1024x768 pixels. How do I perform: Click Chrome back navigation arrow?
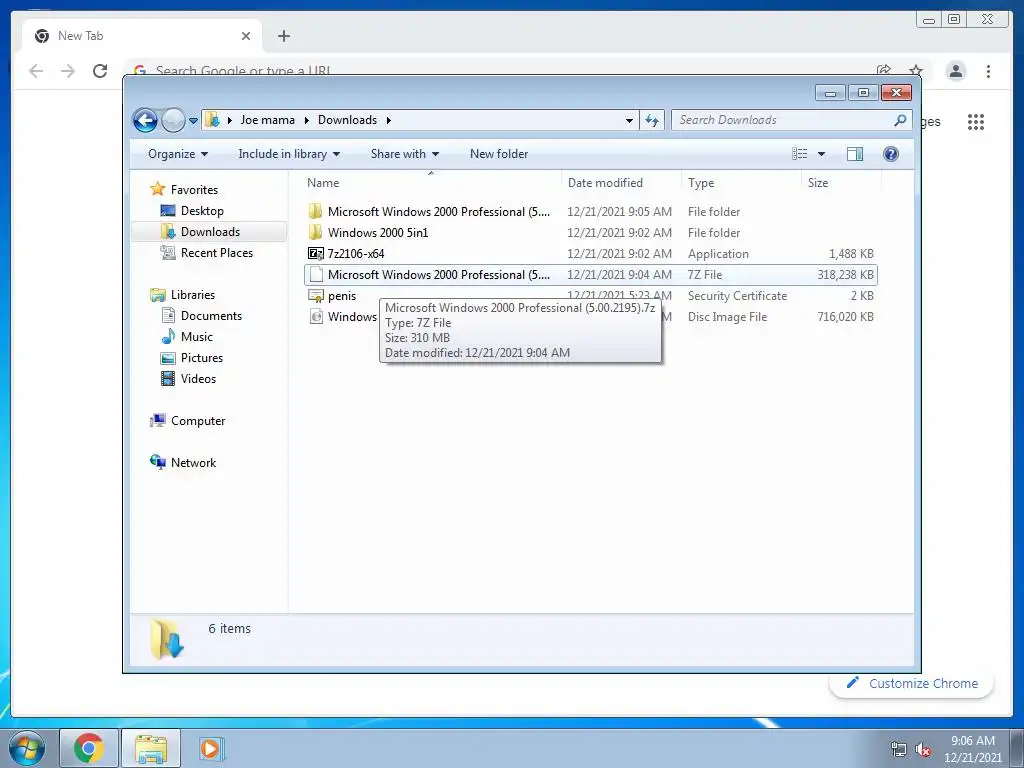36,71
